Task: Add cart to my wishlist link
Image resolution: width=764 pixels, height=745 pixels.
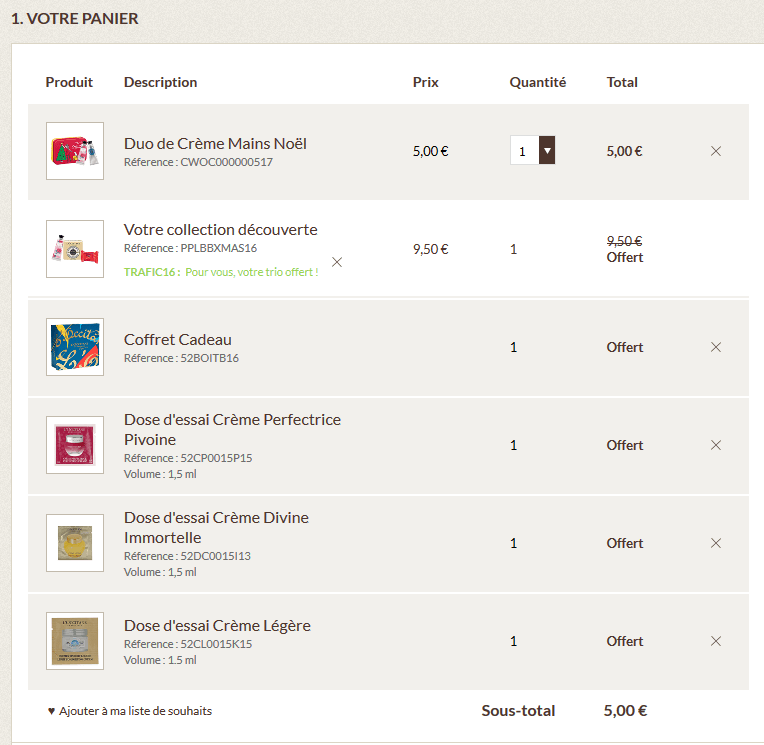Action: click(x=135, y=711)
